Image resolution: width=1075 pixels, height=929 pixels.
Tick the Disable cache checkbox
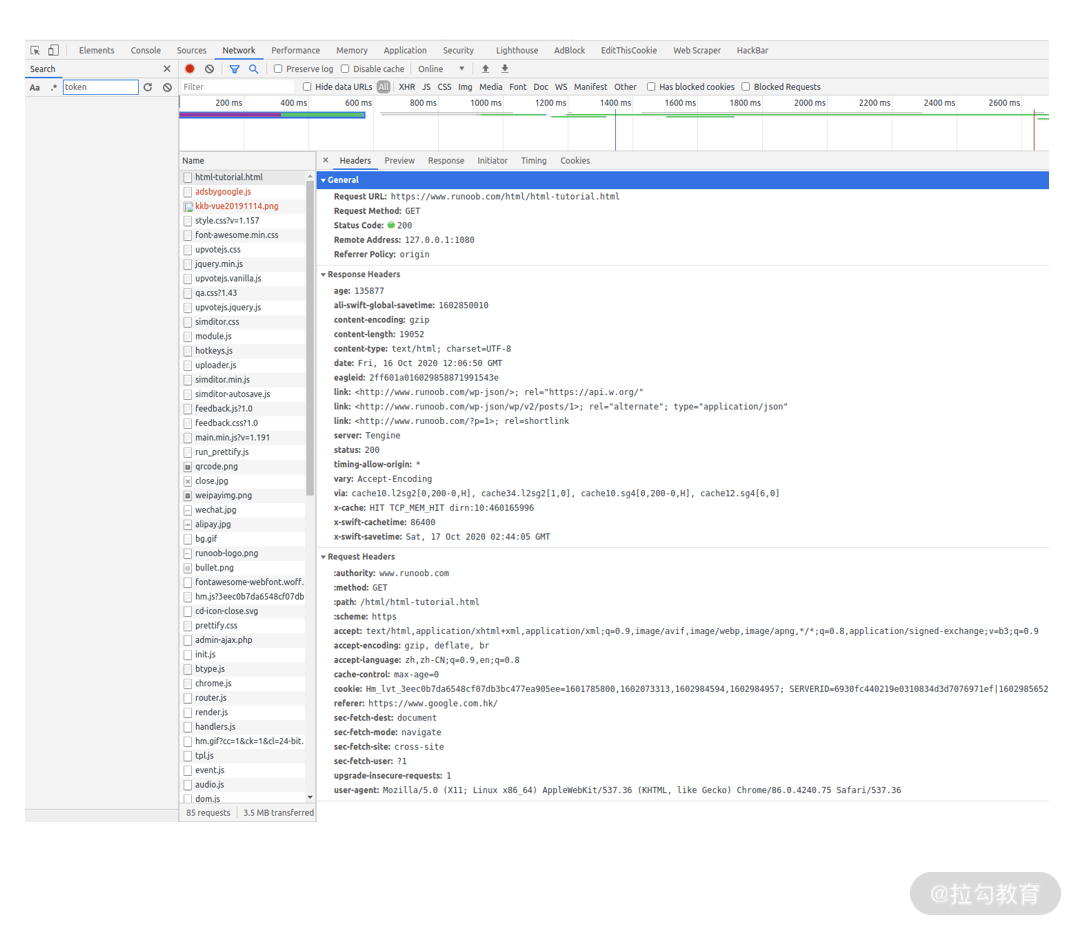[x=346, y=69]
